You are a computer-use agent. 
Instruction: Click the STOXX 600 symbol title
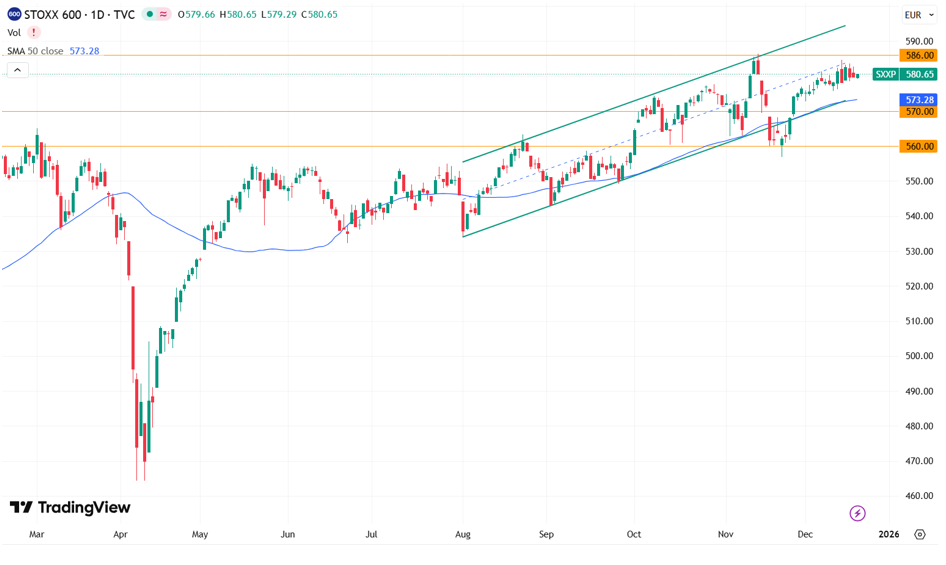click(79, 15)
